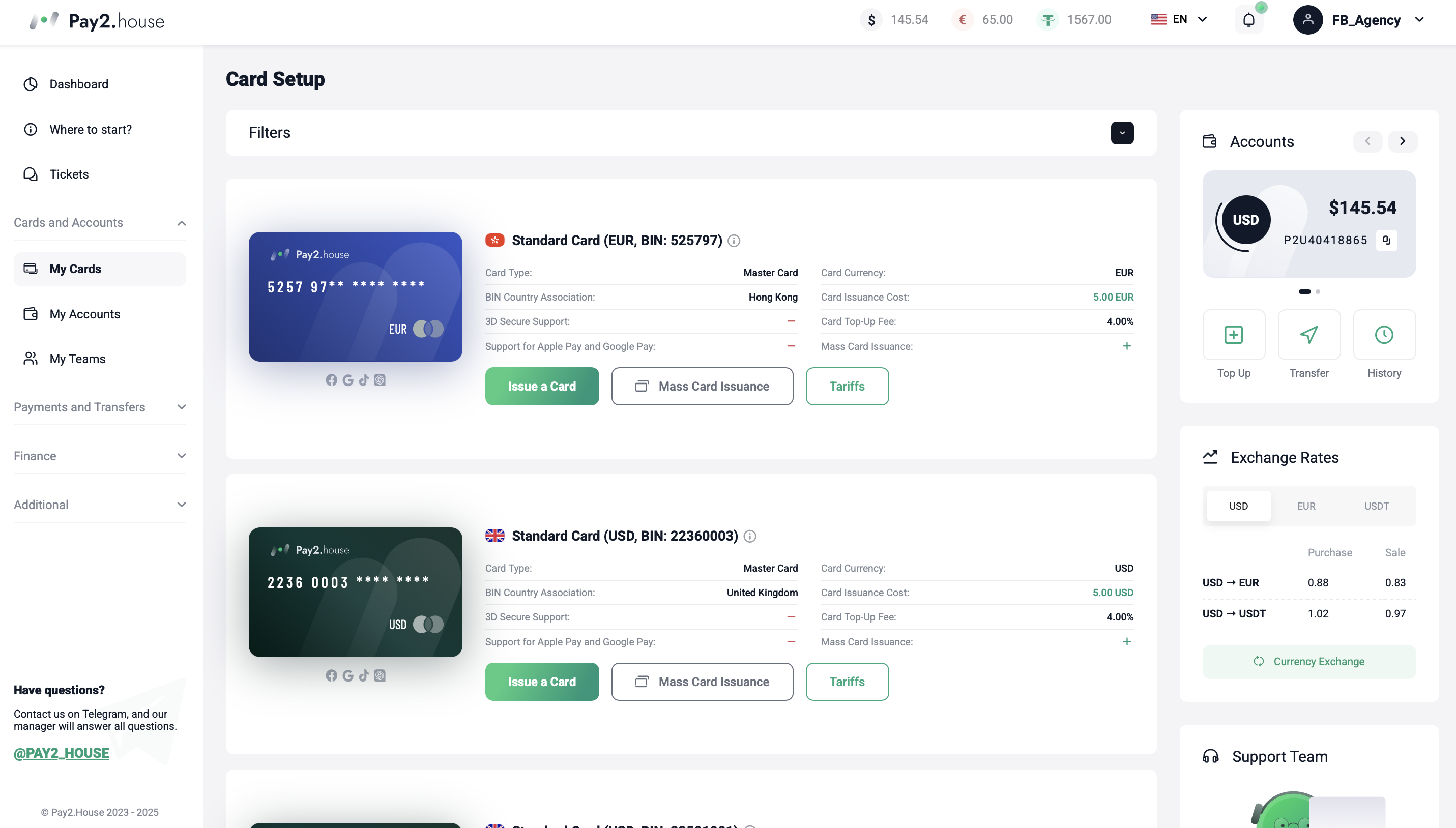This screenshot has width=1456, height=828.
Task: Click the EUR euro balance icon
Action: (963, 20)
